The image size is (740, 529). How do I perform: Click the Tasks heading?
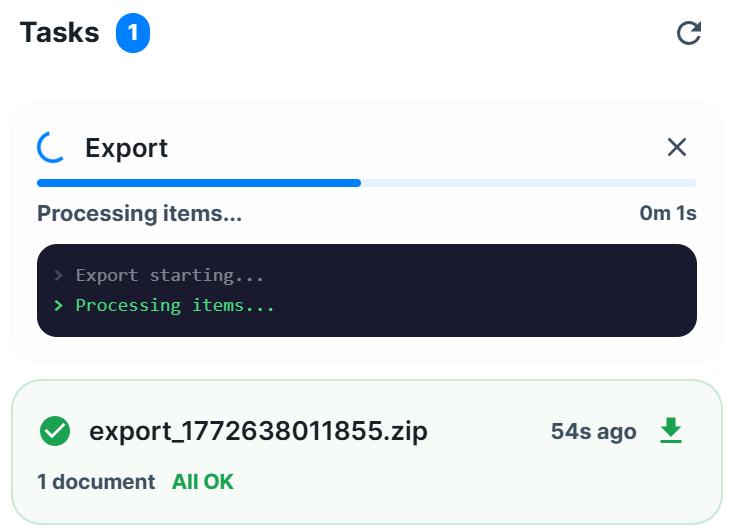(x=59, y=33)
